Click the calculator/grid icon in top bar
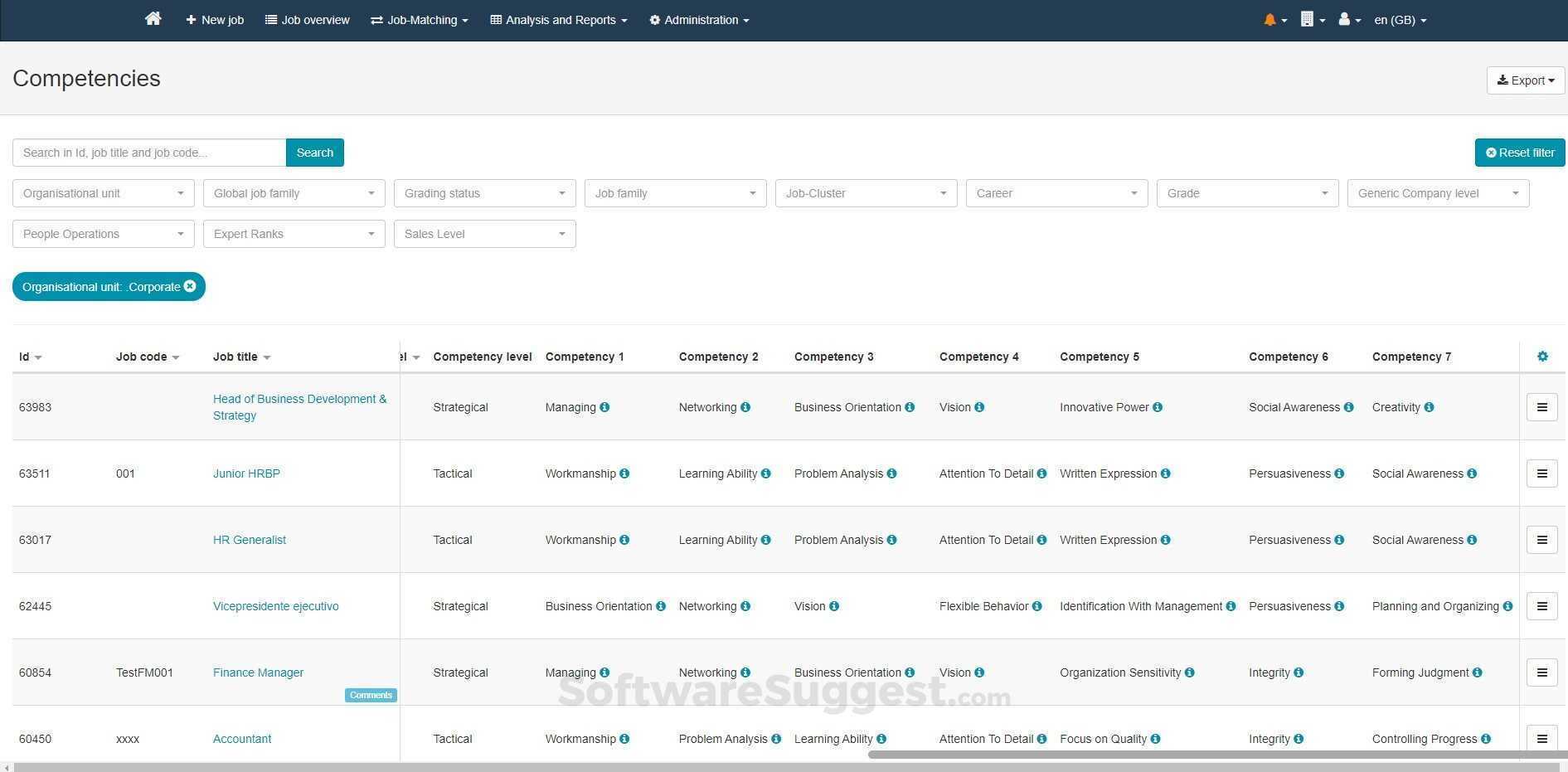The width and height of the screenshot is (1568, 772). [x=1308, y=19]
